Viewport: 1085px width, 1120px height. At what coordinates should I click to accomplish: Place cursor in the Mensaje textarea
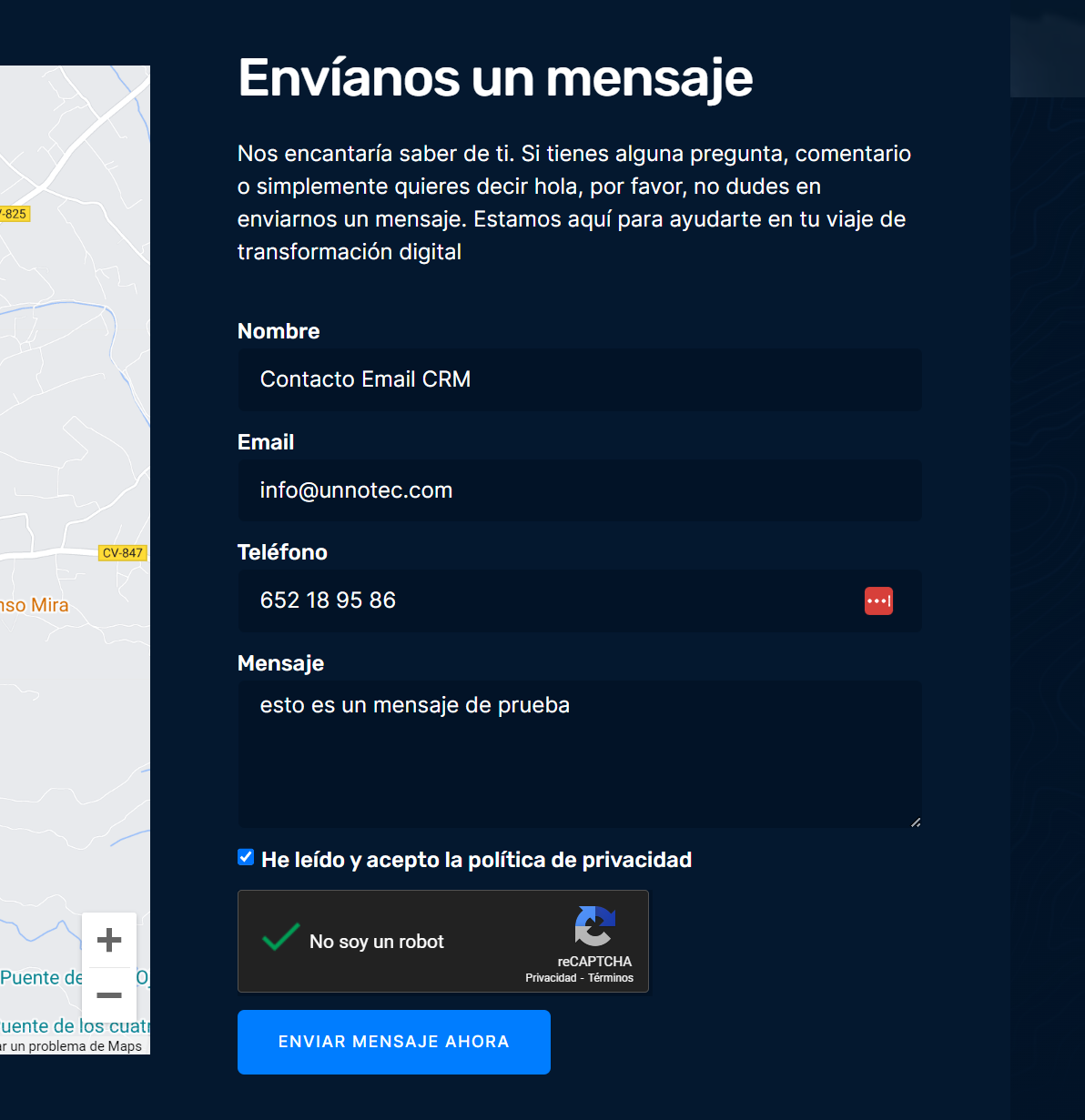(580, 755)
